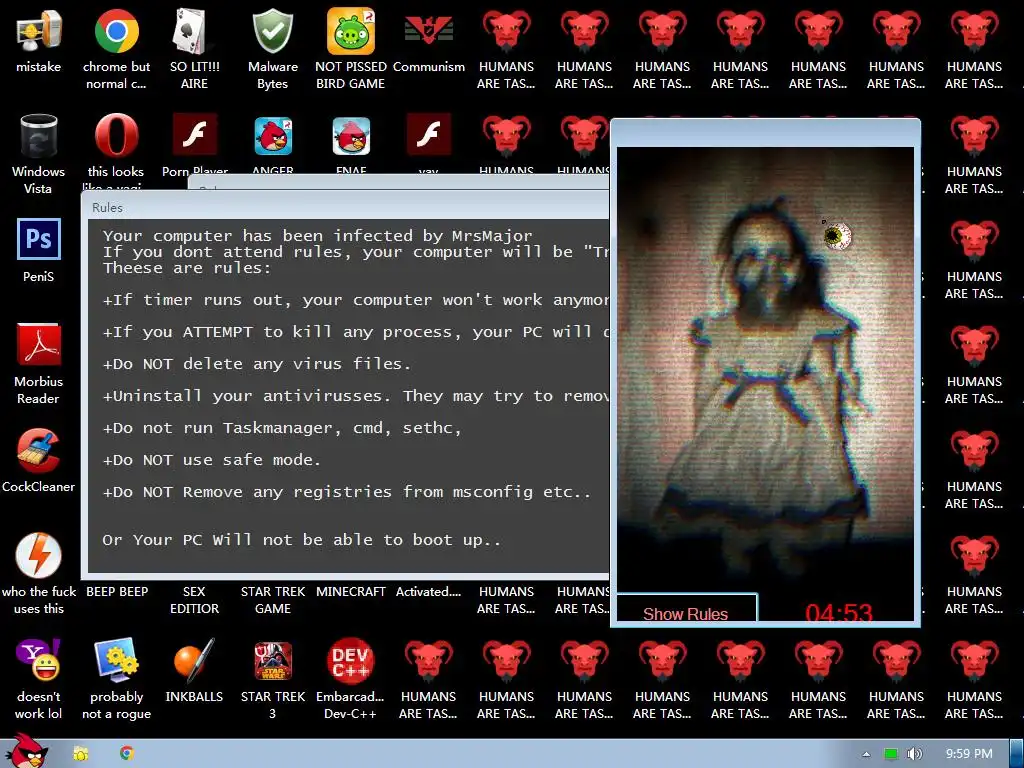Open the Chrome icon in the taskbar
The image size is (1024, 768).
point(127,754)
